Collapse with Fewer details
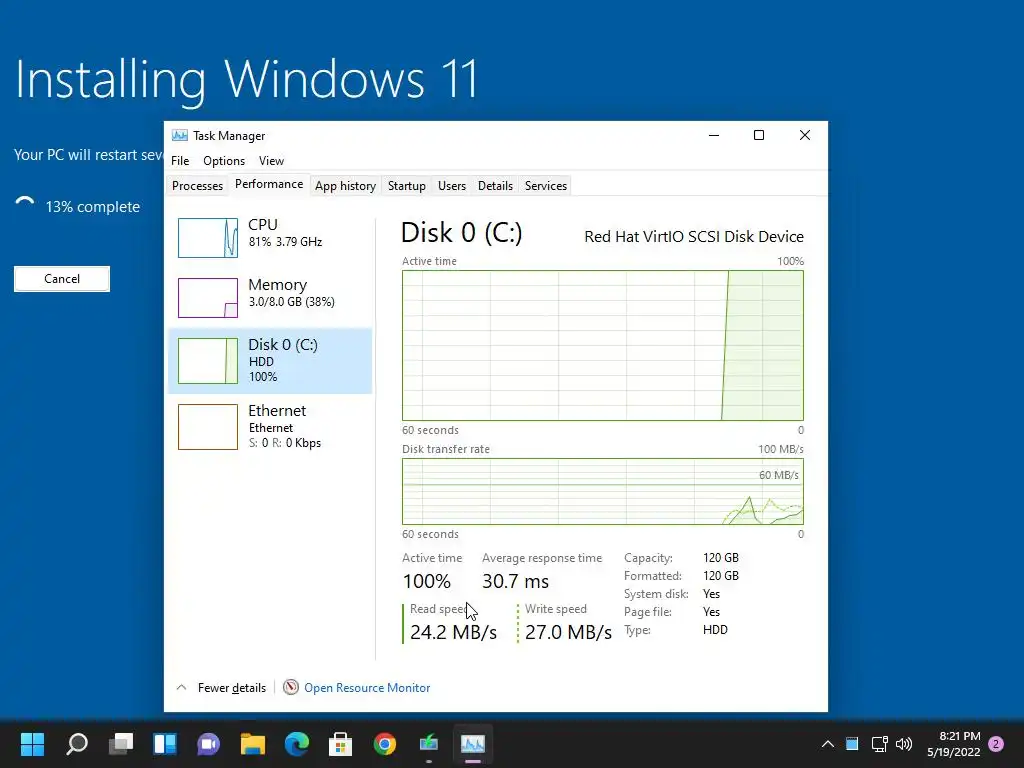Screen dimensions: 1024x768 (x=222, y=688)
